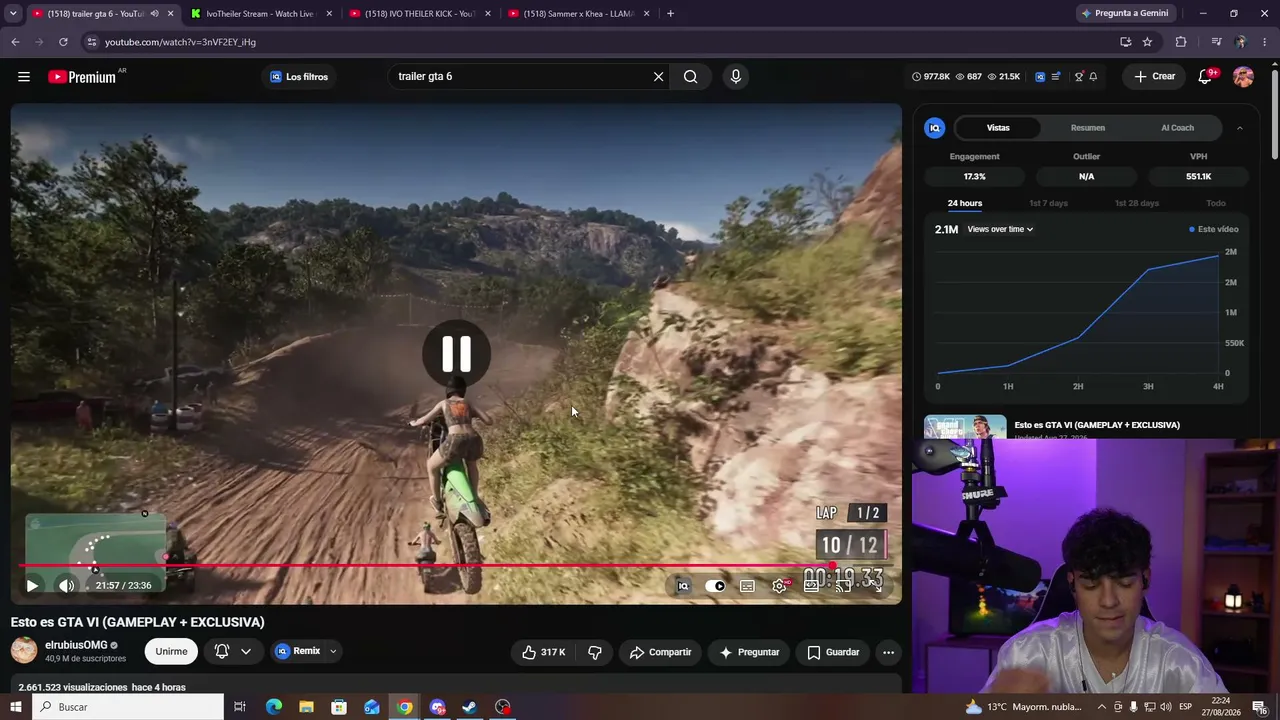Play the video with bottom-left play button

(32, 586)
